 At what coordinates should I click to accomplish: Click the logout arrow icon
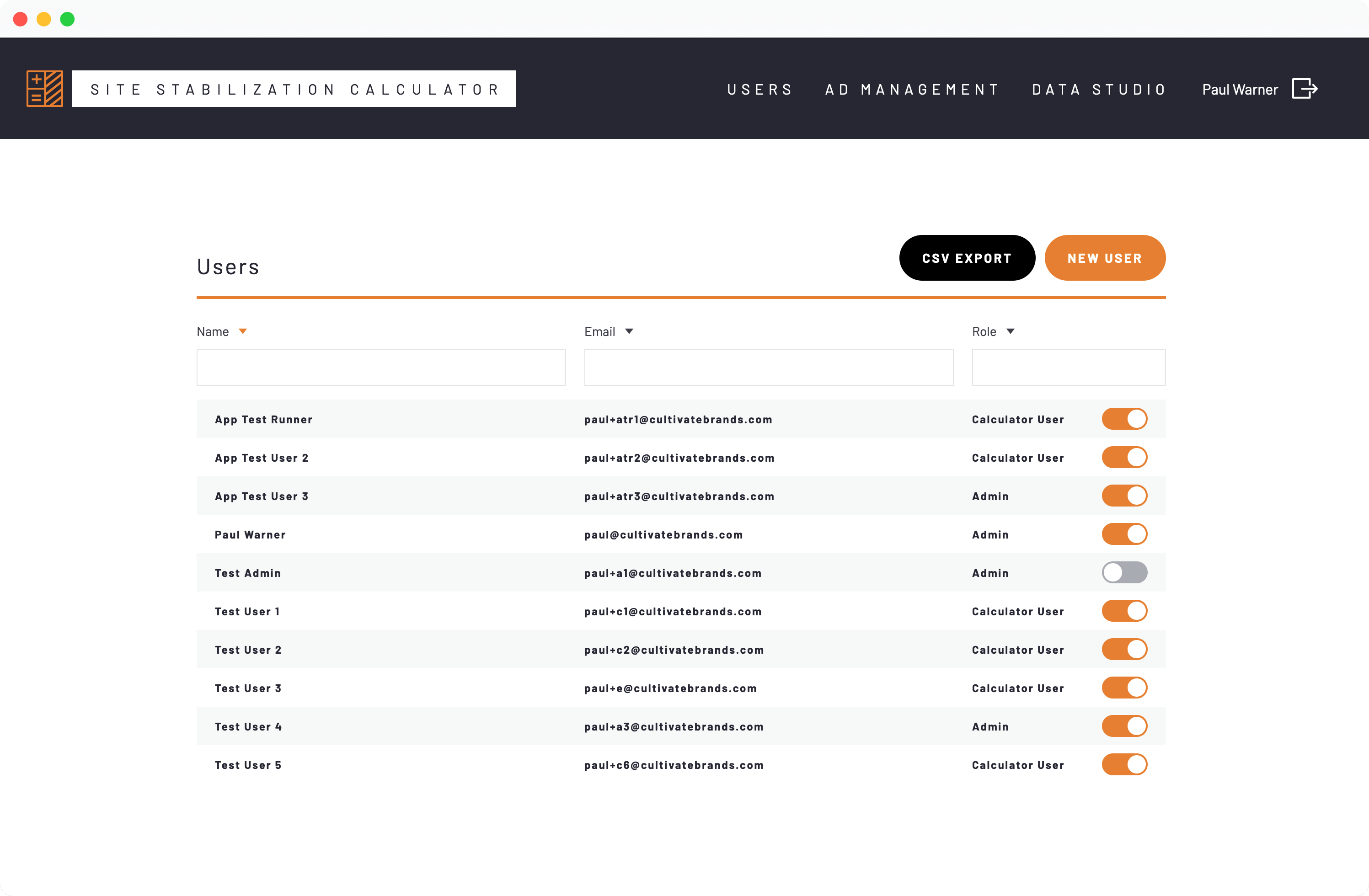[1304, 89]
